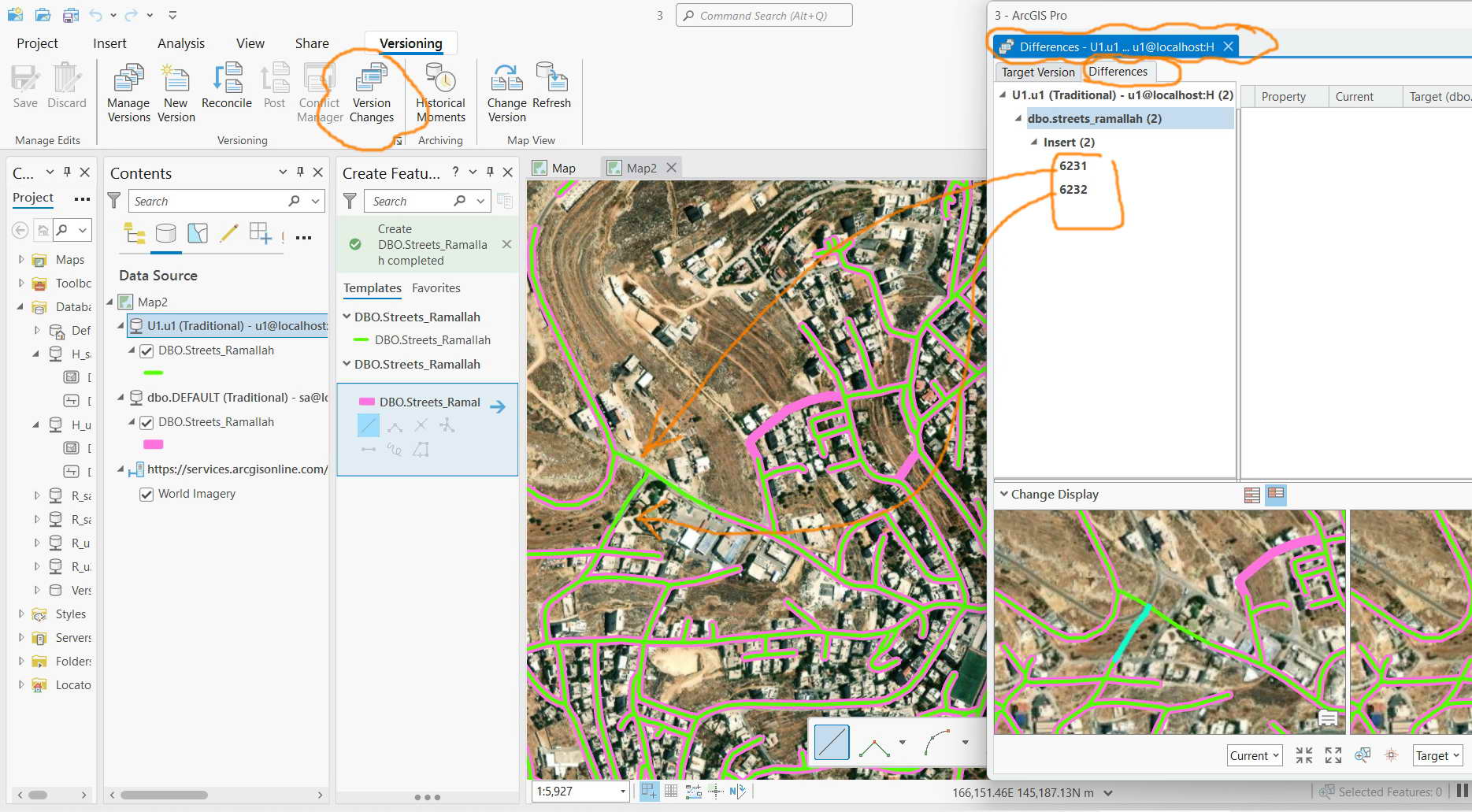1472x812 pixels.
Task: Open the Current version dropdown
Action: pos(1255,755)
